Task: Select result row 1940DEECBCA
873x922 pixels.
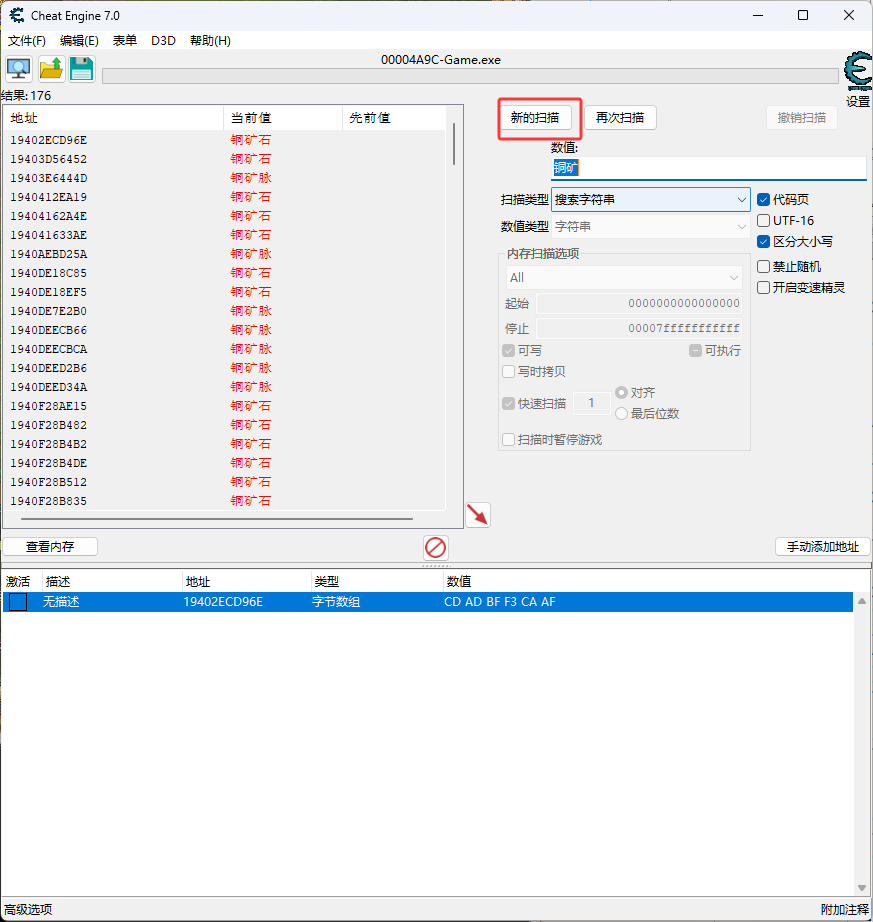Action: point(225,349)
